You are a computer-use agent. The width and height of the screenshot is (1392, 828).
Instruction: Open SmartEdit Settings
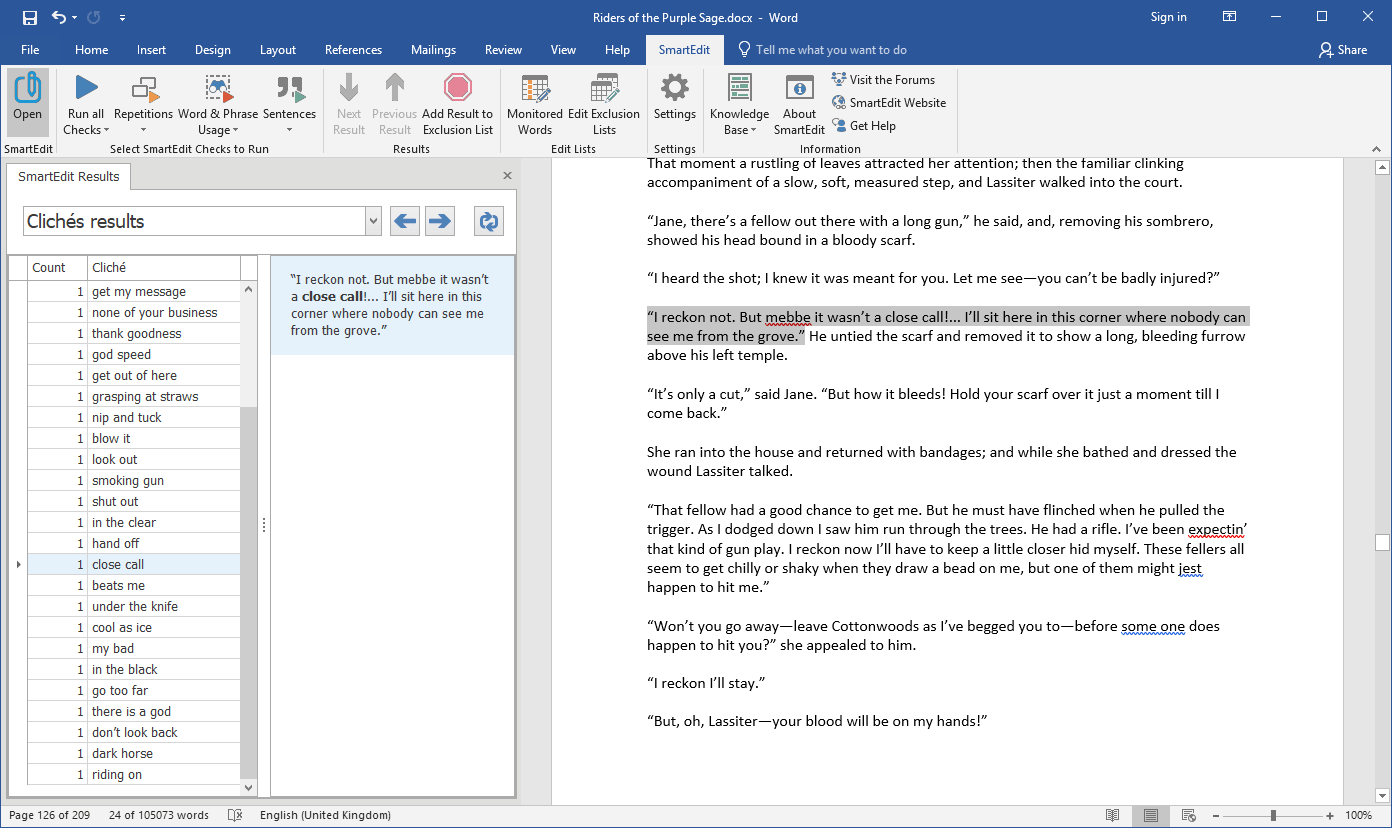click(x=674, y=100)
